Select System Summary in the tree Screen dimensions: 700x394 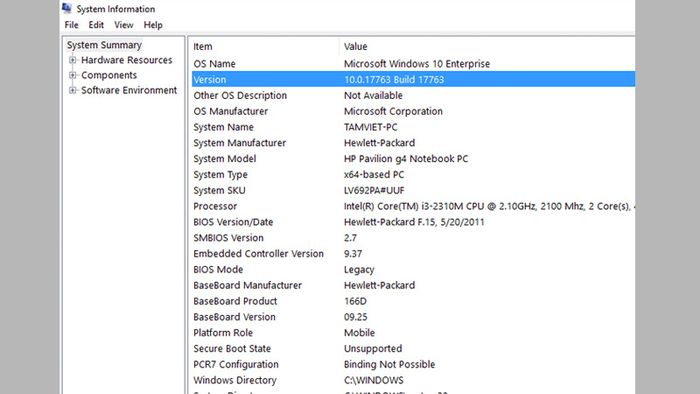click(x=104, y=45)
